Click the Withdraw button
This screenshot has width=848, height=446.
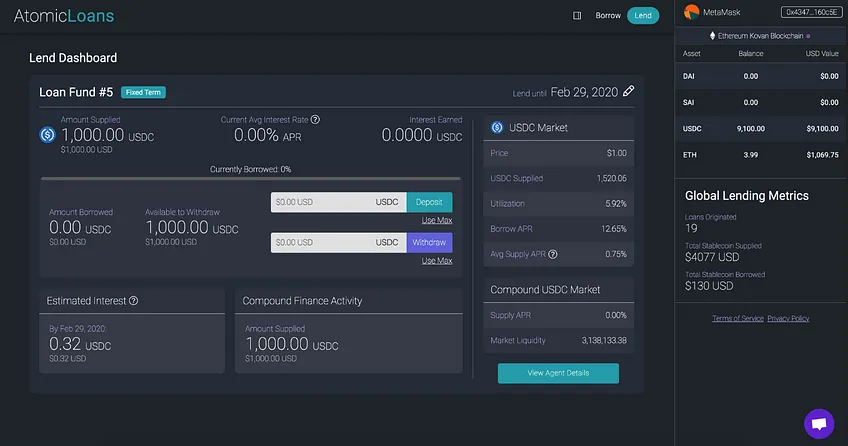pos(429,243)
